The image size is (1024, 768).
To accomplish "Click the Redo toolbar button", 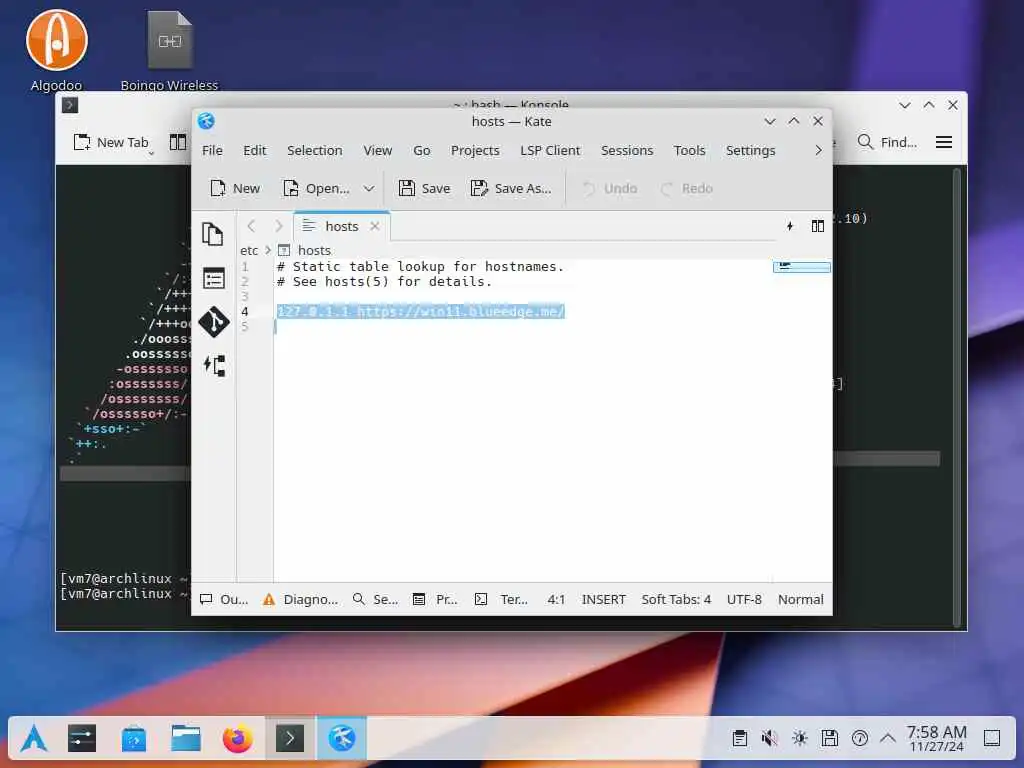I will (x=687, y=189).
